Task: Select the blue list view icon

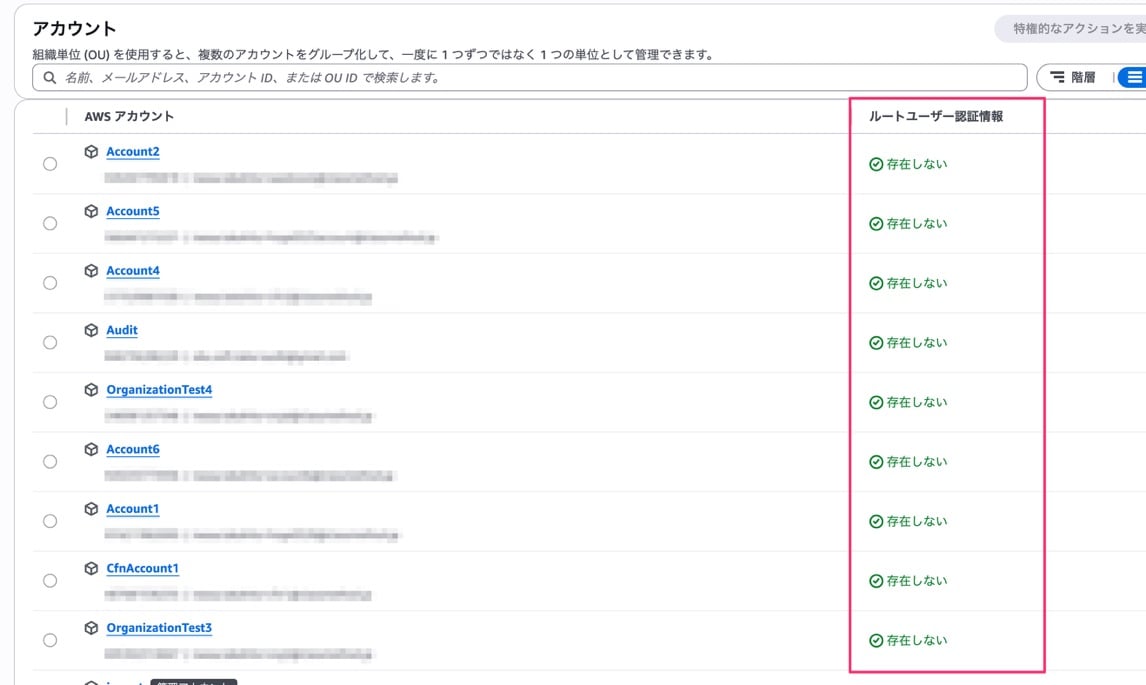Action: pyautogui.click(x=1136, y=77)
